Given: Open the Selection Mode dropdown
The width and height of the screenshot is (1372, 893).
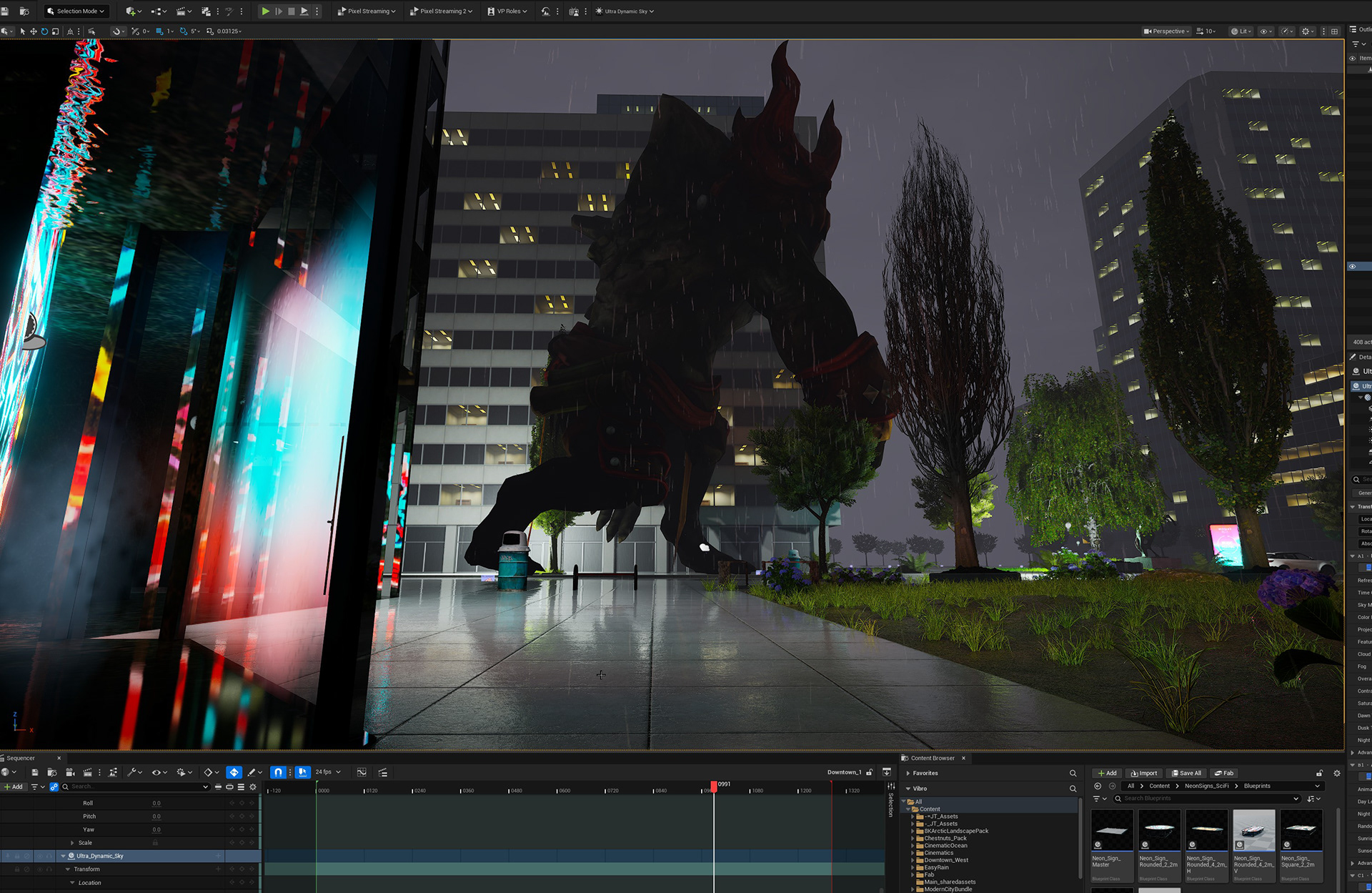Looking at the screenshot, I should (75, 11).
